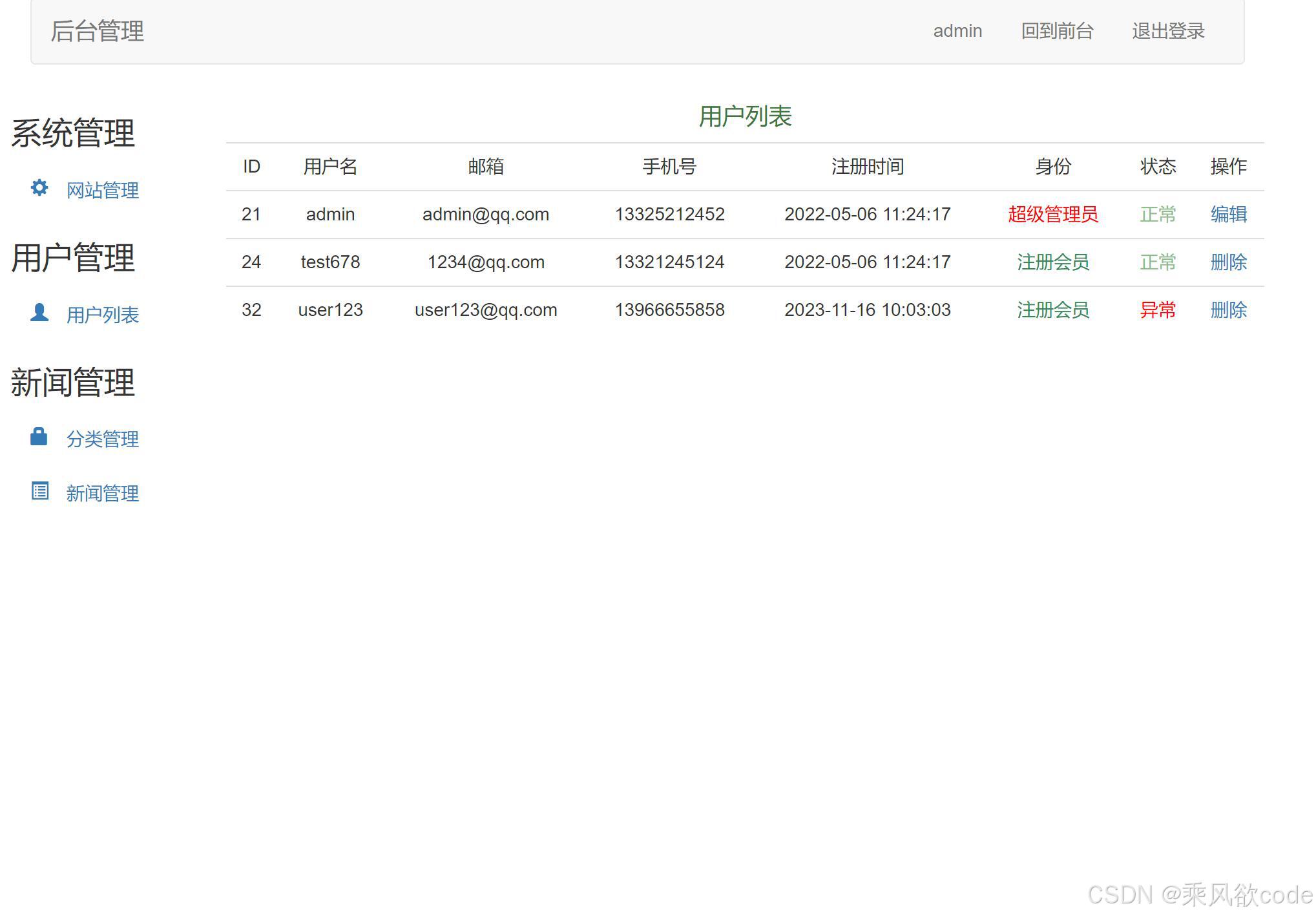Click the 正常 status for test678
The height and width of the screenshot is (917, 1316).
click(1157, 262)
